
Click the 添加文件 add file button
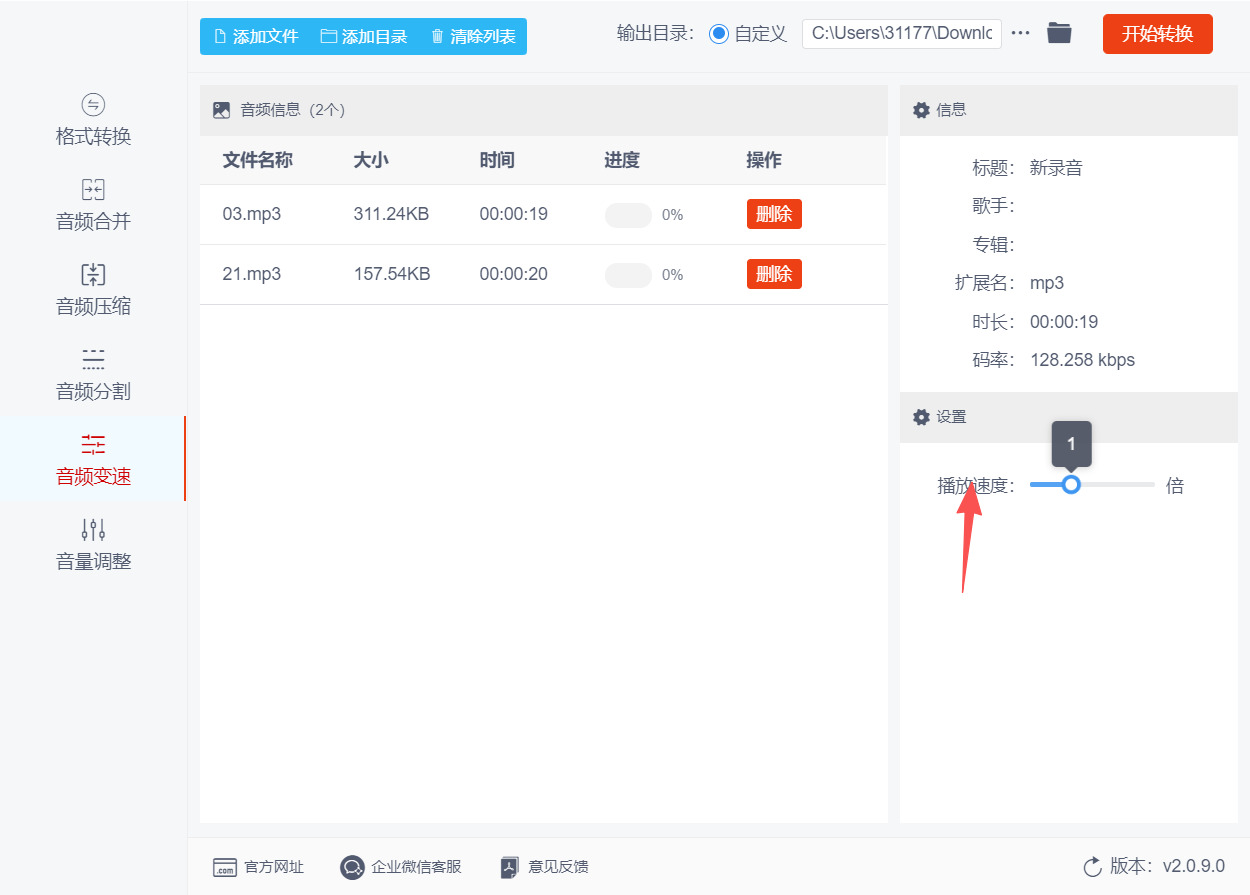click(256, 36)
